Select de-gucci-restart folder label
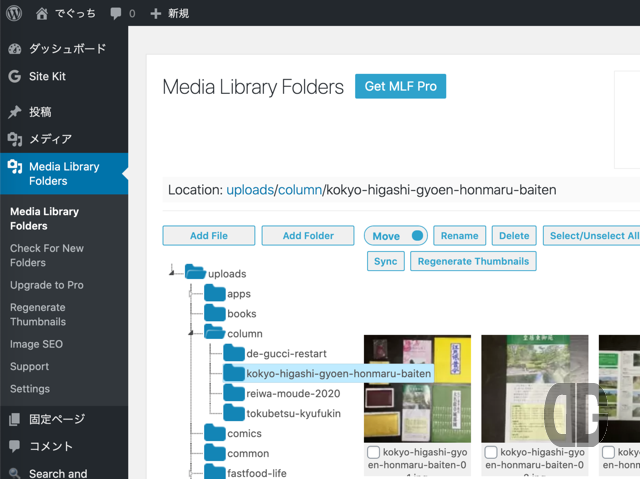 pyautogui.click(x=287, y=353)
